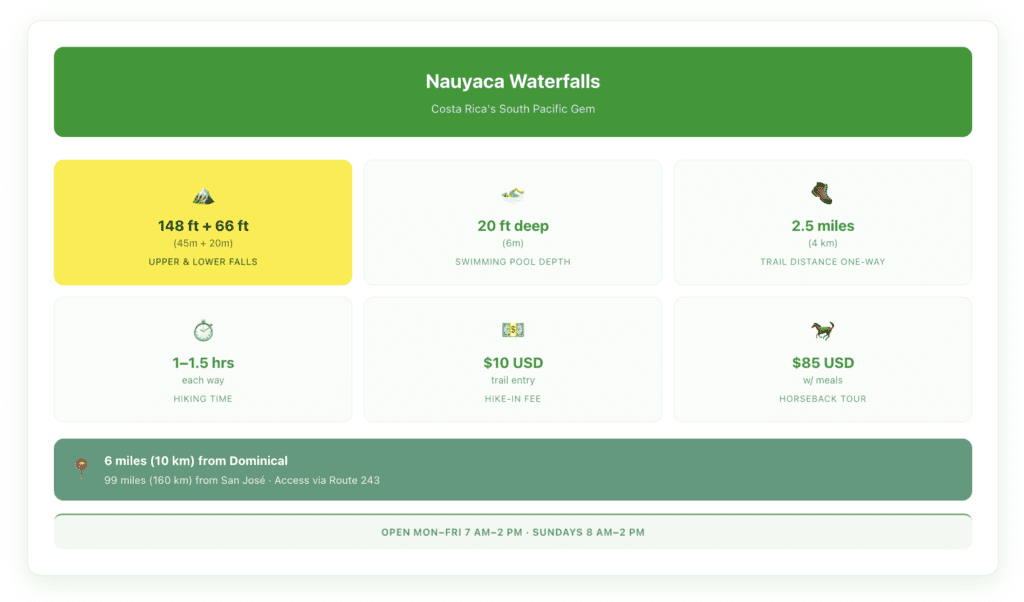Image resolution: width=1024 pixels, height=602 pixels.
Task: Click the 1–1.5 hrs hiking time value
Action: click(203, 363)
